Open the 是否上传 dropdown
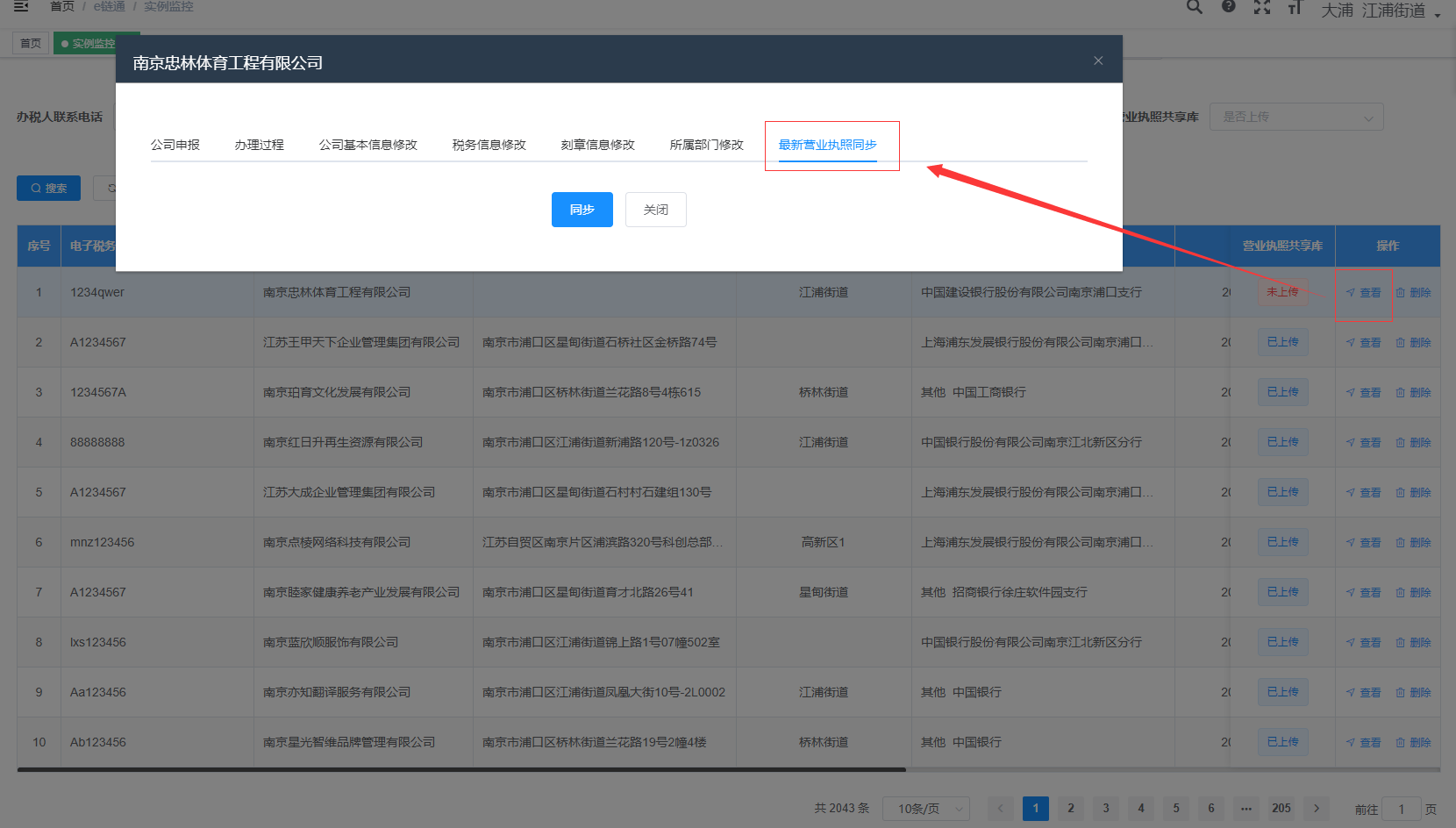The image size is (1456, 828). [x=1296, y=117]
